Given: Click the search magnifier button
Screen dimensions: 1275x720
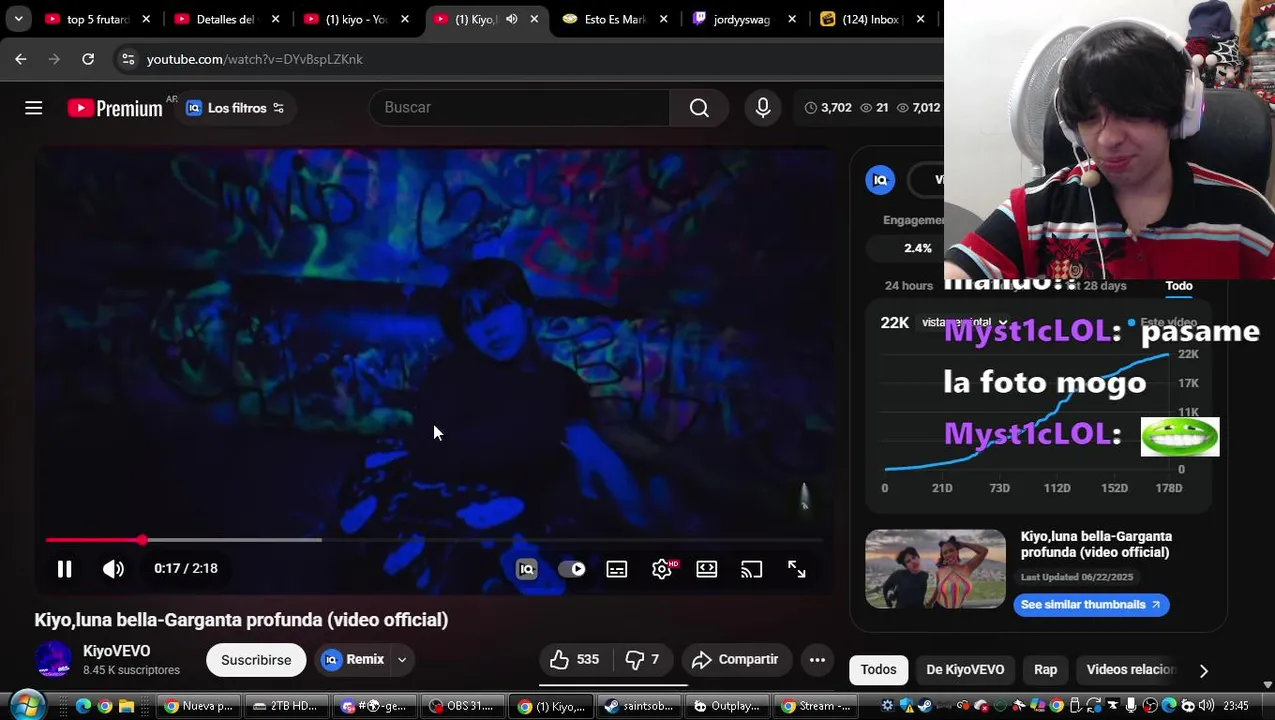Looking at the screenshot, I should coord(699,108).
